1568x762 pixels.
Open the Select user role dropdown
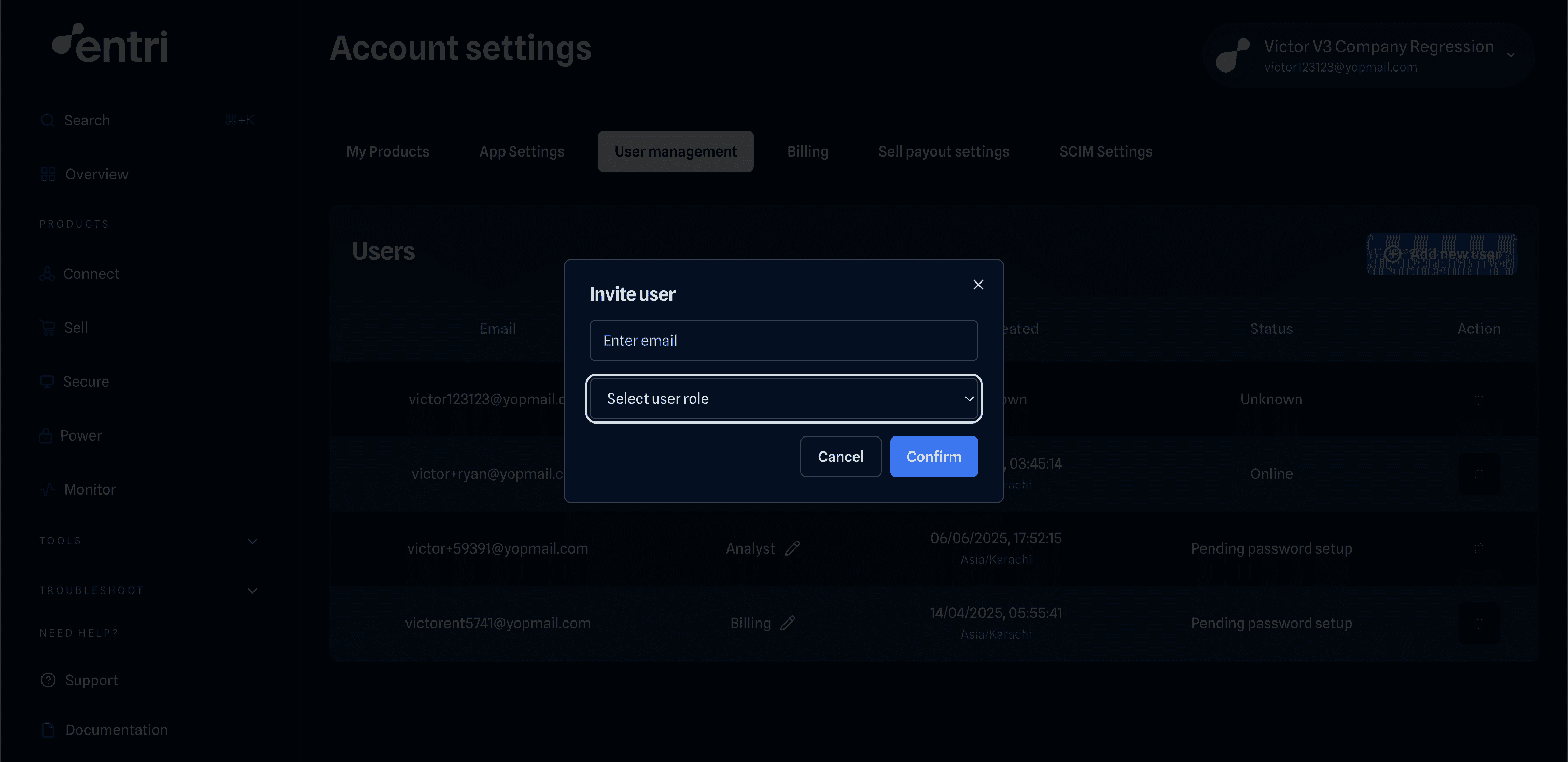tap(783, 399)
